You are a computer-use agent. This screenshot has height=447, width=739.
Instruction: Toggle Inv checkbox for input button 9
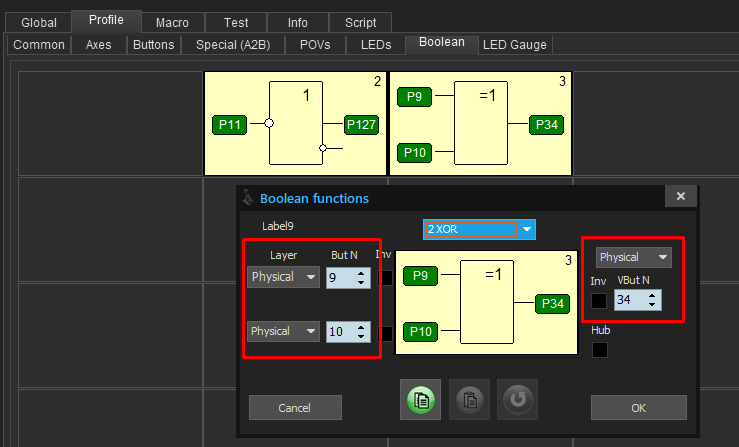(385, 277)
